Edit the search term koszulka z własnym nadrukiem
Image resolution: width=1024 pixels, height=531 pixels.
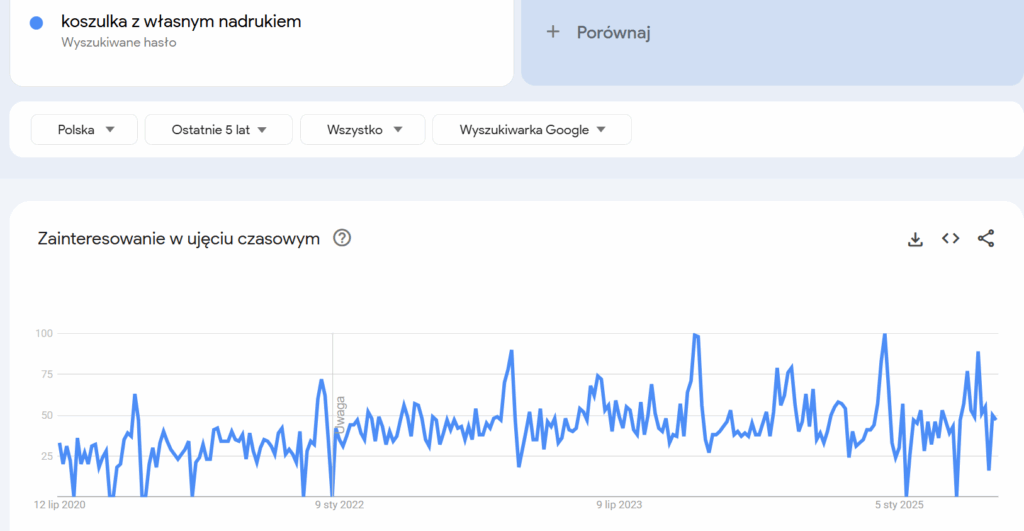click(181, 22)
